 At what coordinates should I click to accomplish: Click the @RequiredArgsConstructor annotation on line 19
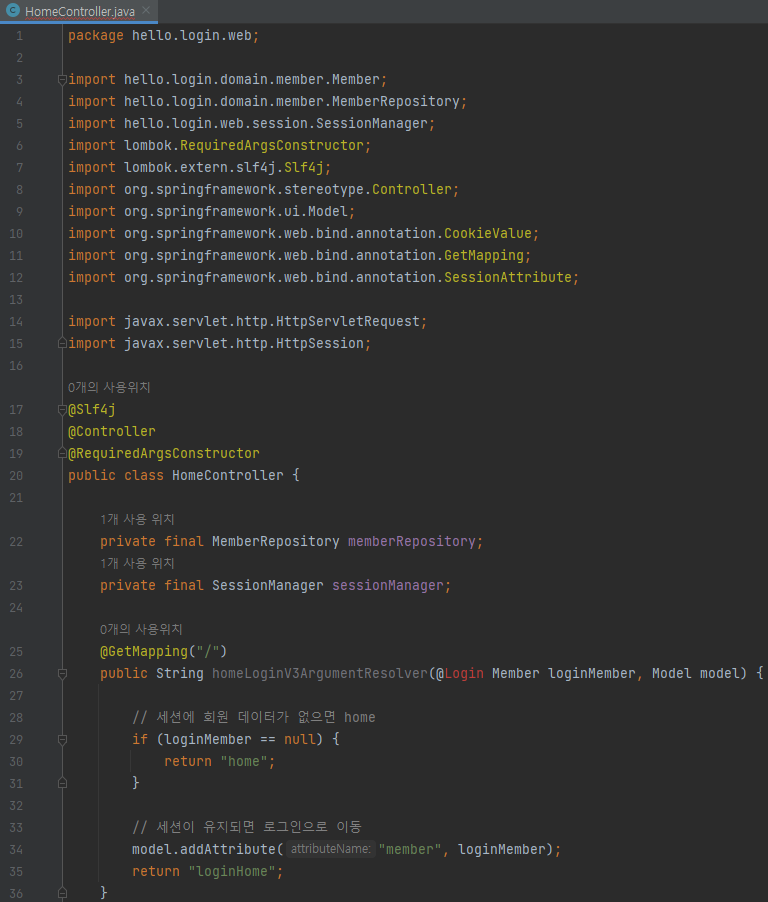pyautogui.click(x=163, y=453)
